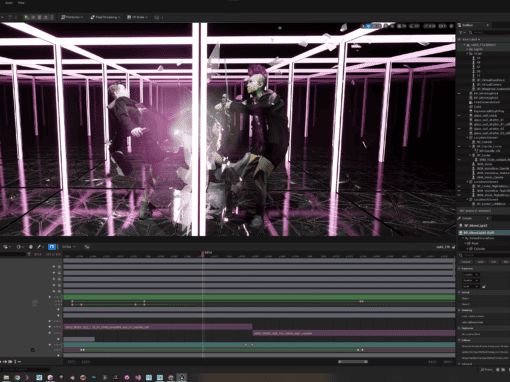Activate the viewport select mode icon
Viewport: 510px width, 382px height.
pyautogui.click(x=363, y=26)
